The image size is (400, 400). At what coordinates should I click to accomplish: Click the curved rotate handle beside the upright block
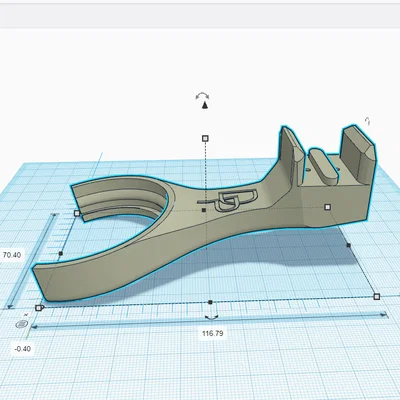[x=367, y=121]
